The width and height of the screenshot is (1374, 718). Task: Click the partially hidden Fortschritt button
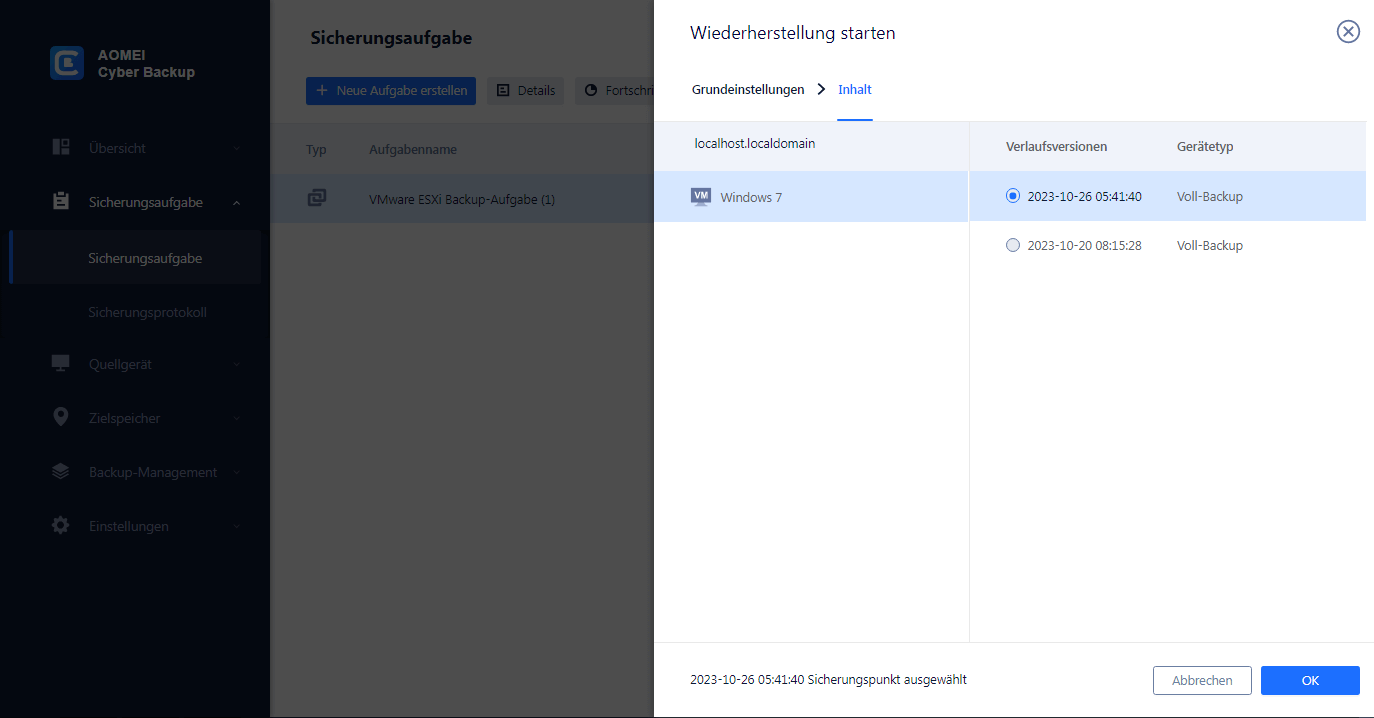(x=615, y=90)
